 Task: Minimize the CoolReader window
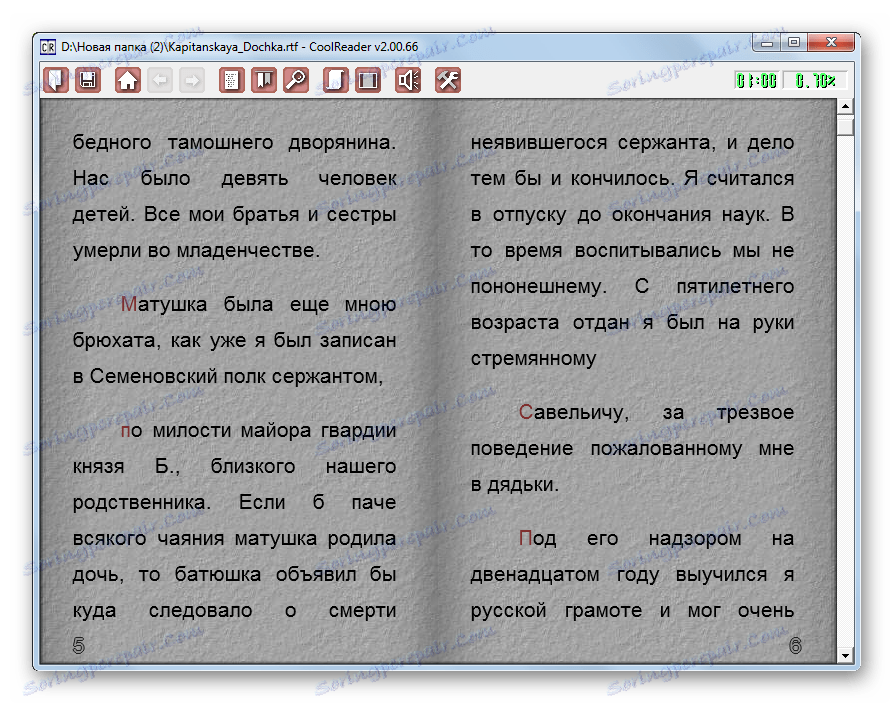pyautogui.click(x=767, y=42)
